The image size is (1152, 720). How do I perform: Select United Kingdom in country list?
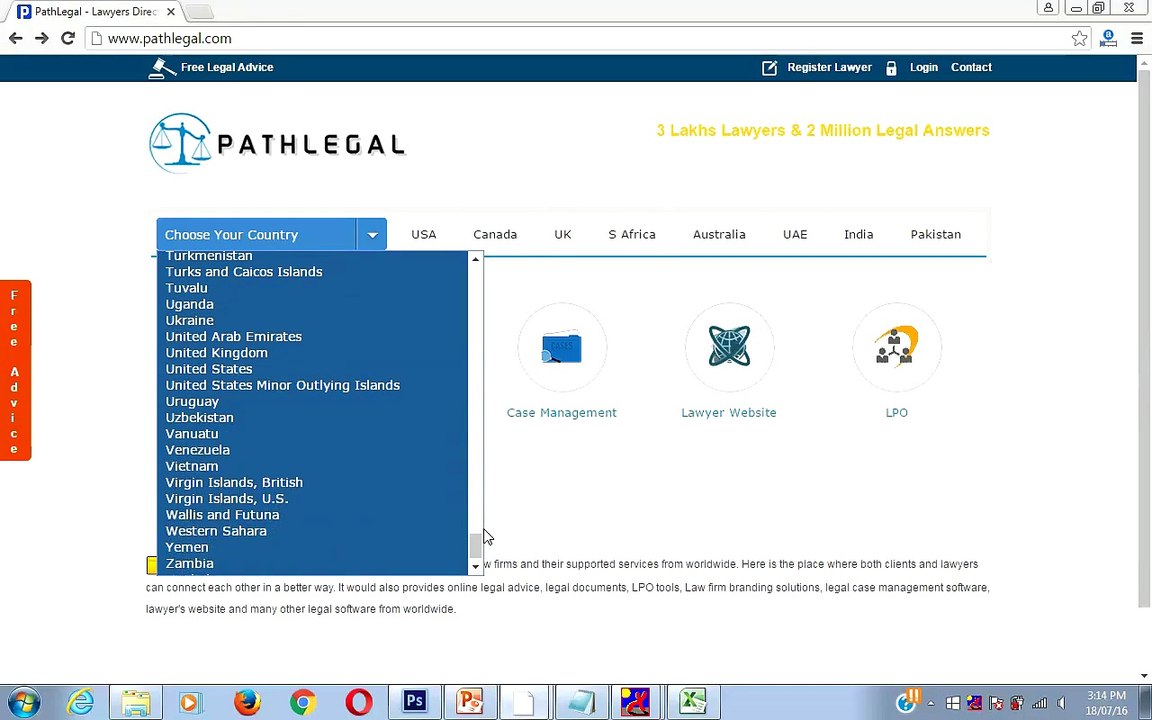tap(216, 353)
